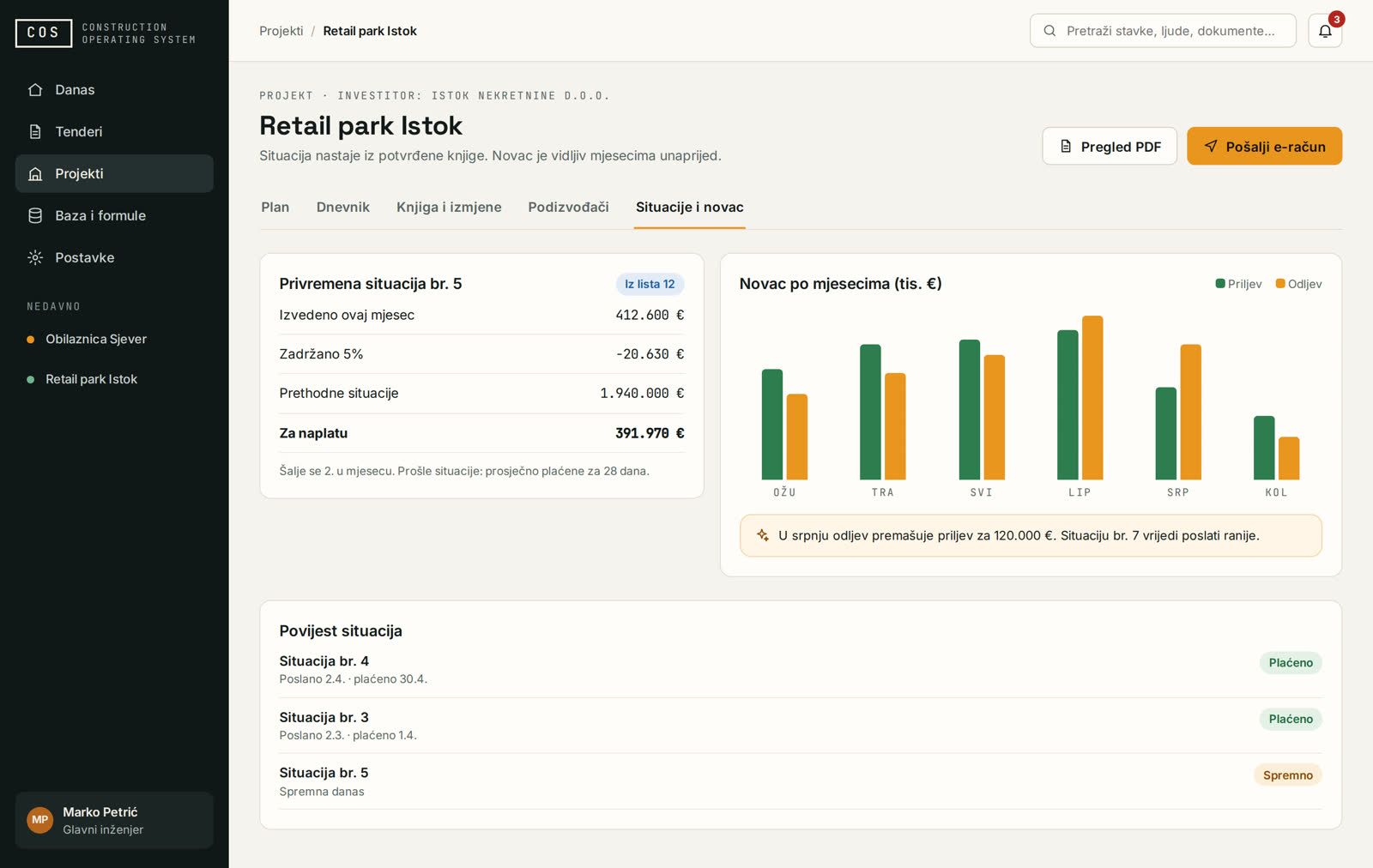
Task: Open recent project Retail park Istok
Action: [x=114, y=380]
